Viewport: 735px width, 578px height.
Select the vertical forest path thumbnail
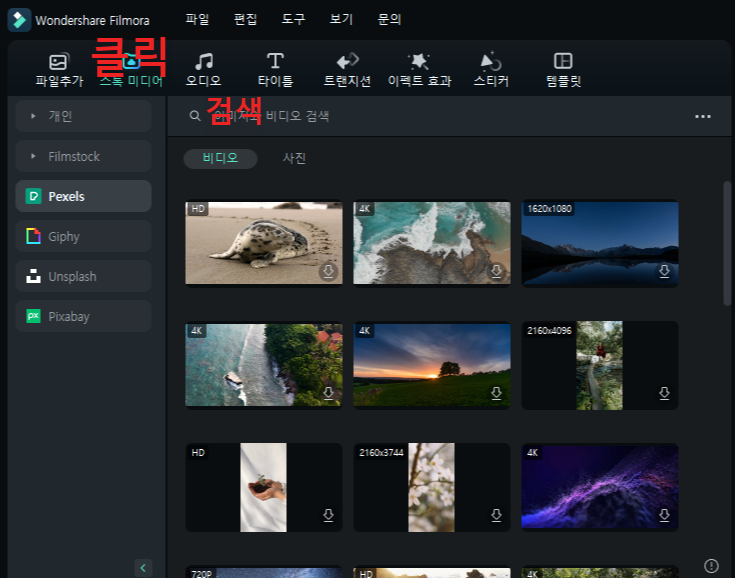tap(600, 365)
